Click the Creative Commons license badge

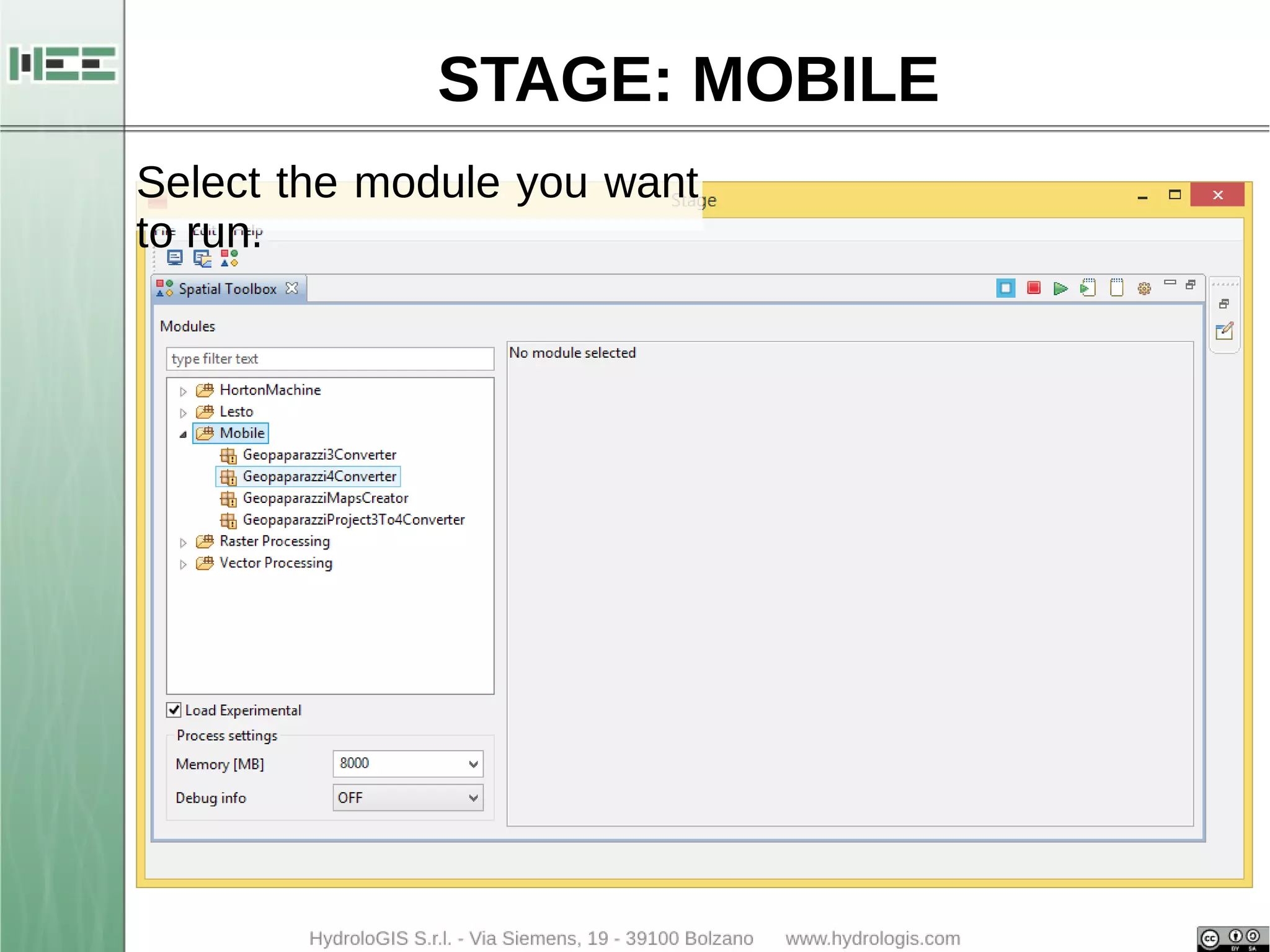(x=1232, y=939)
